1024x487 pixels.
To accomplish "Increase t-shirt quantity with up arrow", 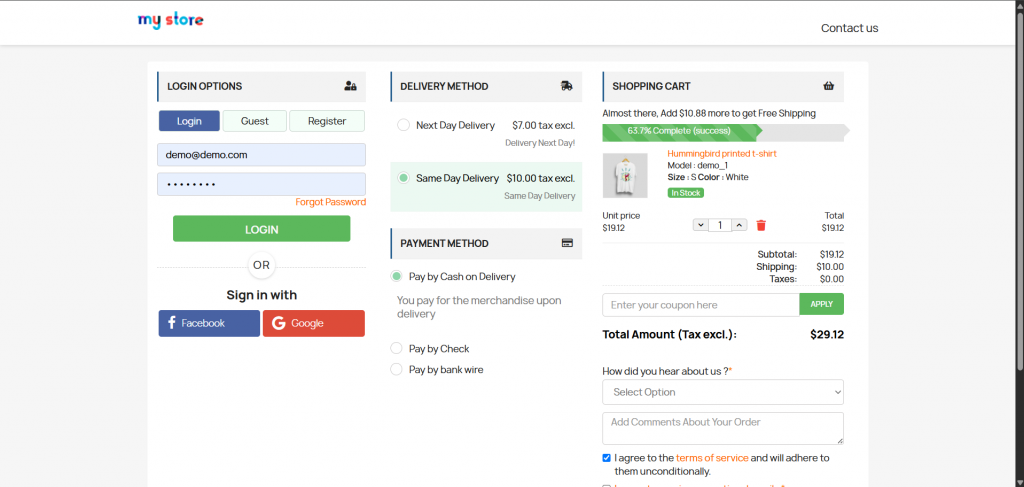I will pos(739,225).
